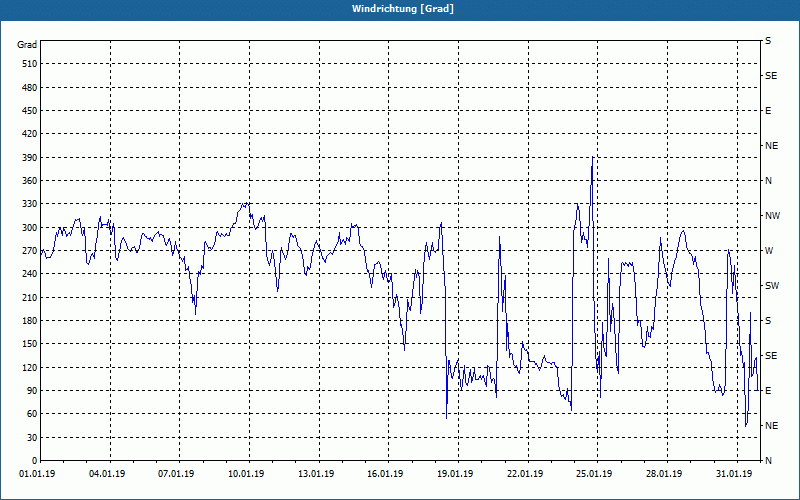Click the 25.01.19 date label
Image resolution: width=800 pixels, height=500 pixels.
pos(594,474)
